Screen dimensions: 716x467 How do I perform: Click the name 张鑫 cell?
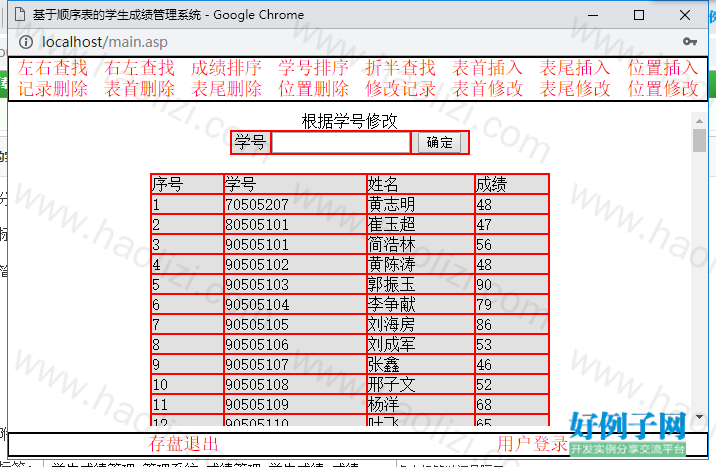pos(421,365)
